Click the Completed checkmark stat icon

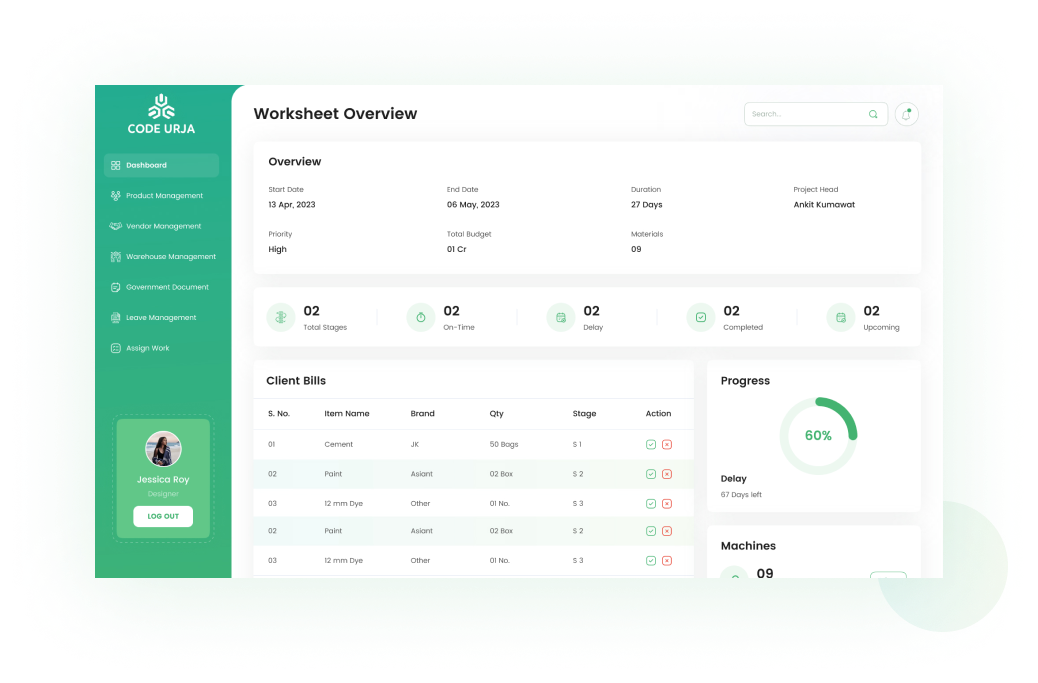701,317
